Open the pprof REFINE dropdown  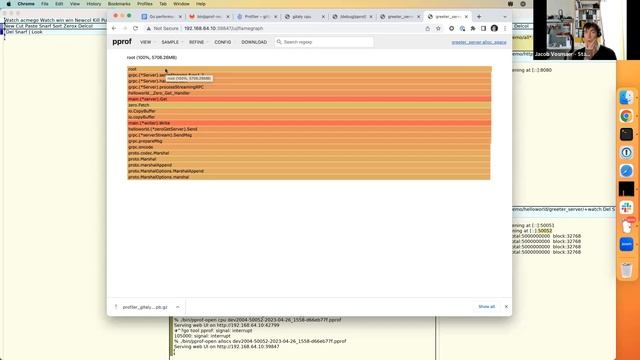point(198,42)
